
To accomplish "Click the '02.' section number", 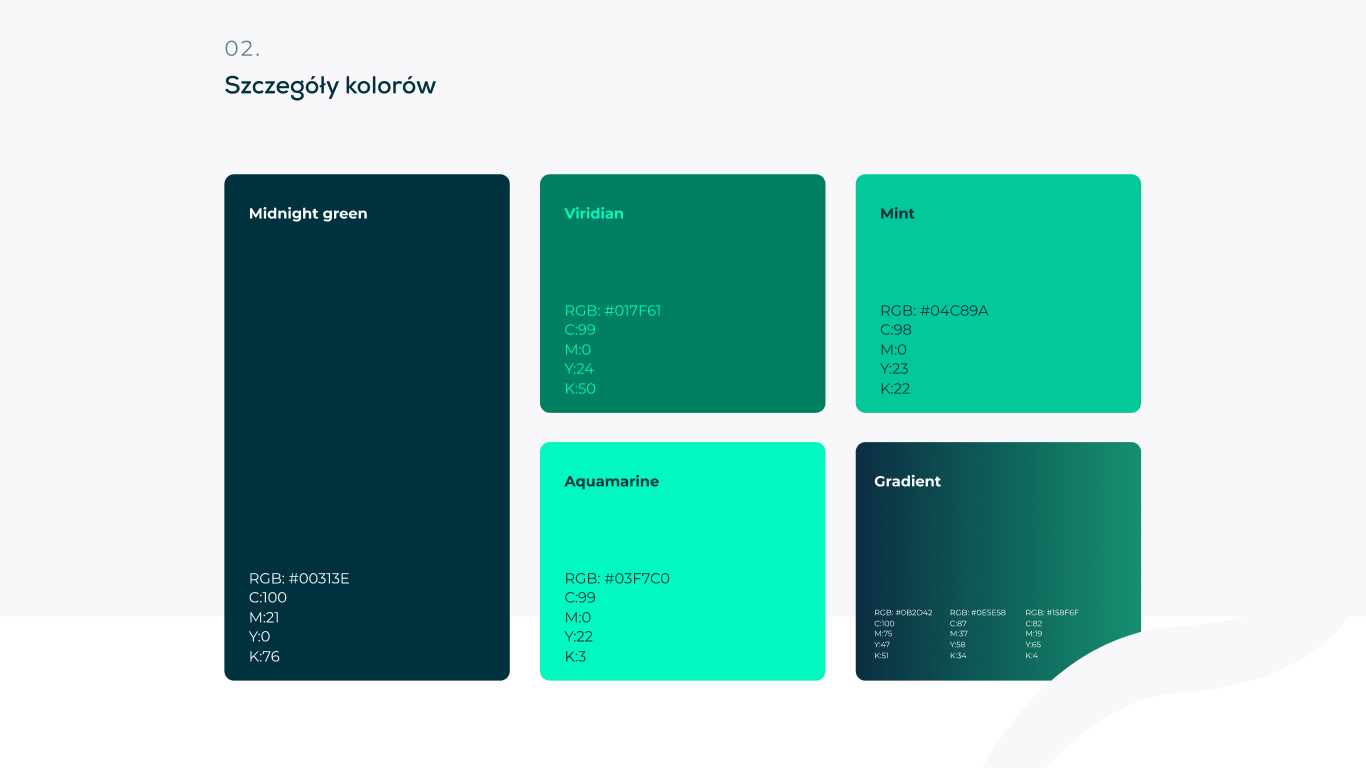I will pyautogui.click(x=242, y=49).
